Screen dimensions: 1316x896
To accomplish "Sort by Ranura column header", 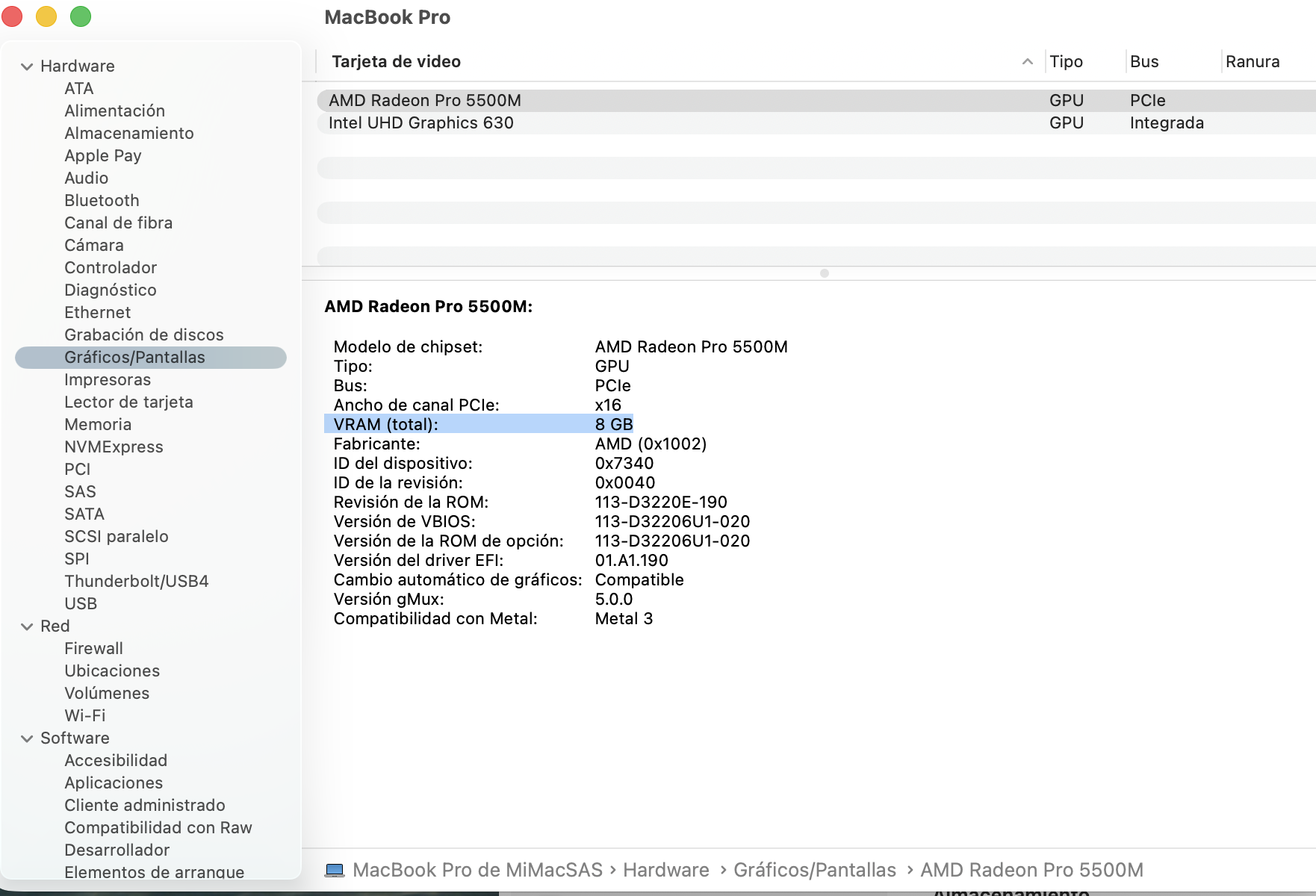I will point(1253,62).
